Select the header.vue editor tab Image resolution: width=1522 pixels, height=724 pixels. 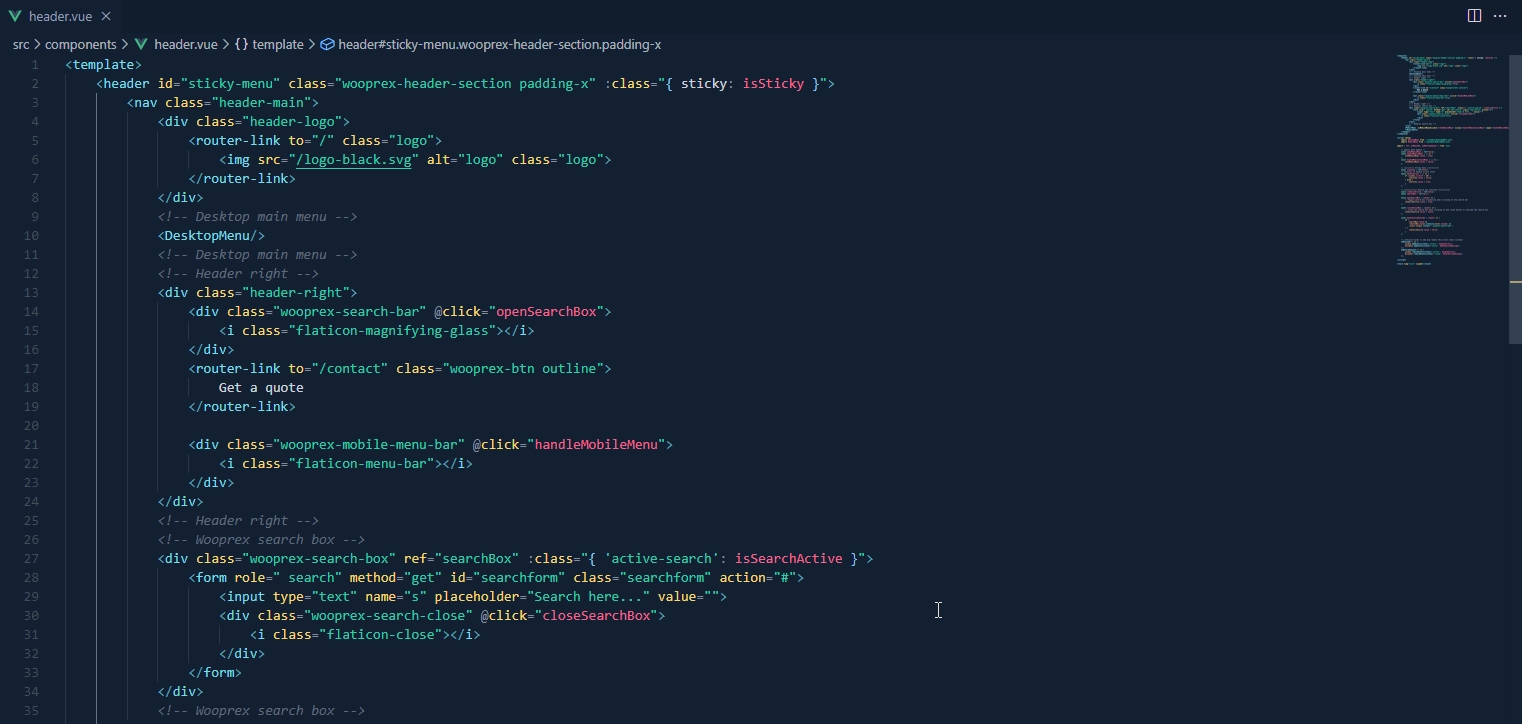pos(58,16)
